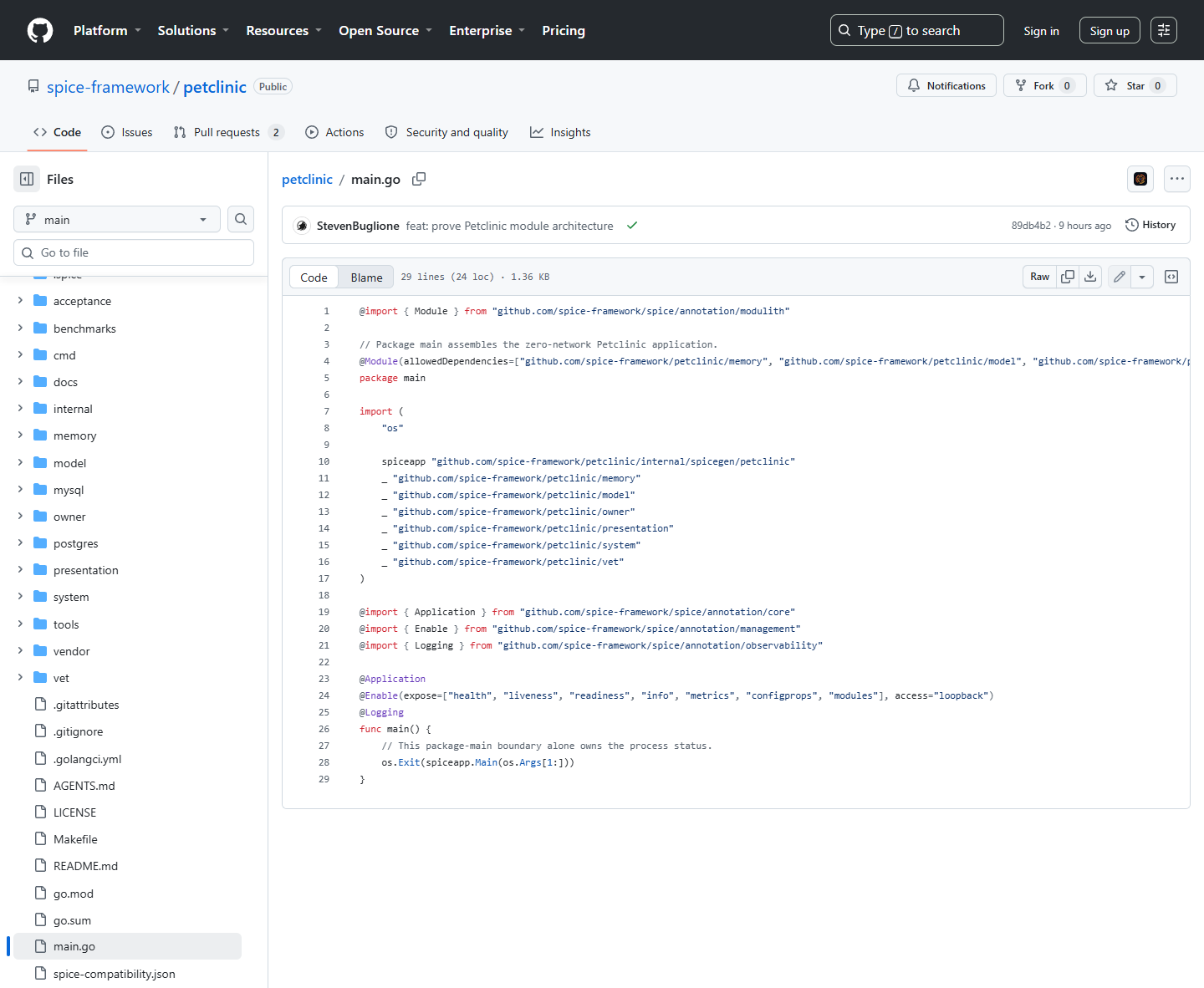Open the Resources menu
Image resolution: width=1204 pixels, height=988 pixels.
(283, 30)
